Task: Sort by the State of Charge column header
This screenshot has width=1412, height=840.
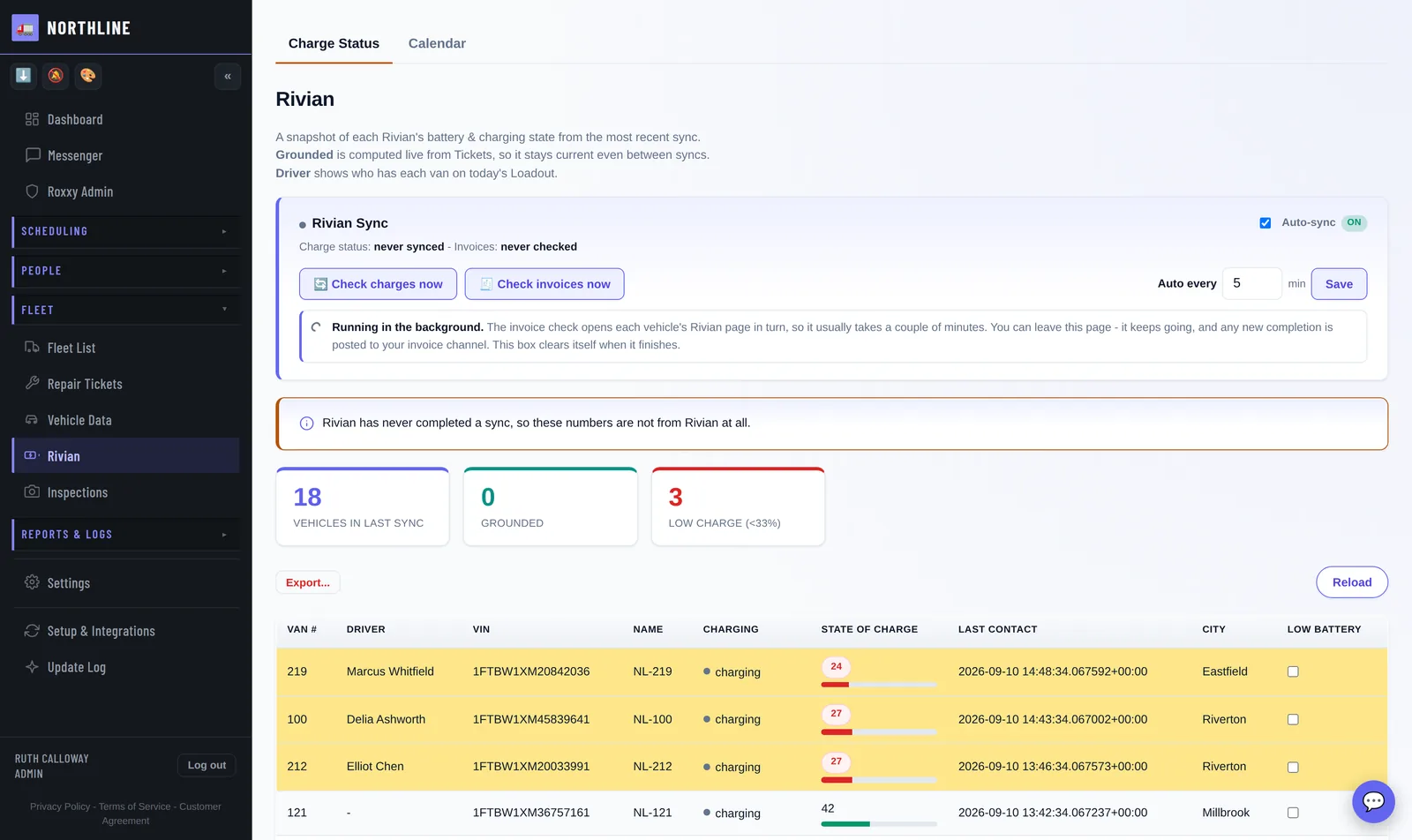Action: pos(869,630)
